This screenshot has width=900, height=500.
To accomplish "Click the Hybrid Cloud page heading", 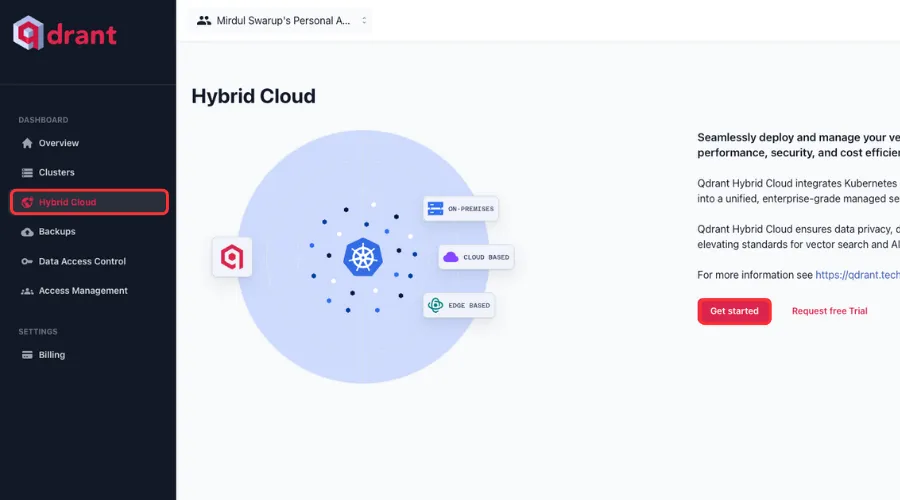I will click(253, 96).
